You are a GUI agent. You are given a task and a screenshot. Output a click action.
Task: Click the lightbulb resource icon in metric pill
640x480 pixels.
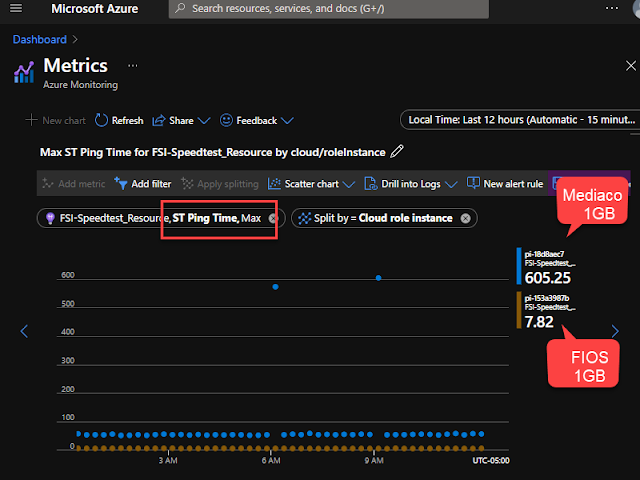[x=50, y=218]
